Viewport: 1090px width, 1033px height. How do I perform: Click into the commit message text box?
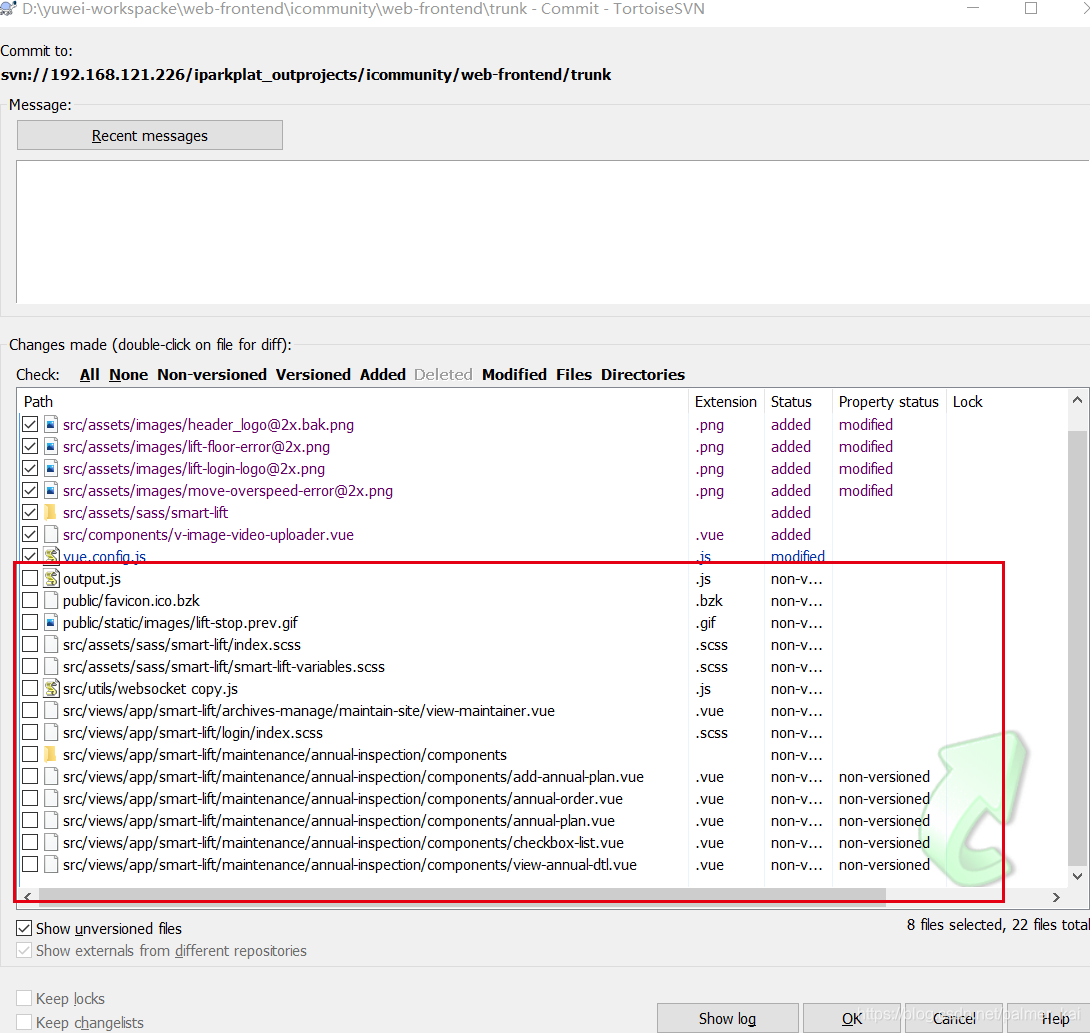(x=553, y=231)
